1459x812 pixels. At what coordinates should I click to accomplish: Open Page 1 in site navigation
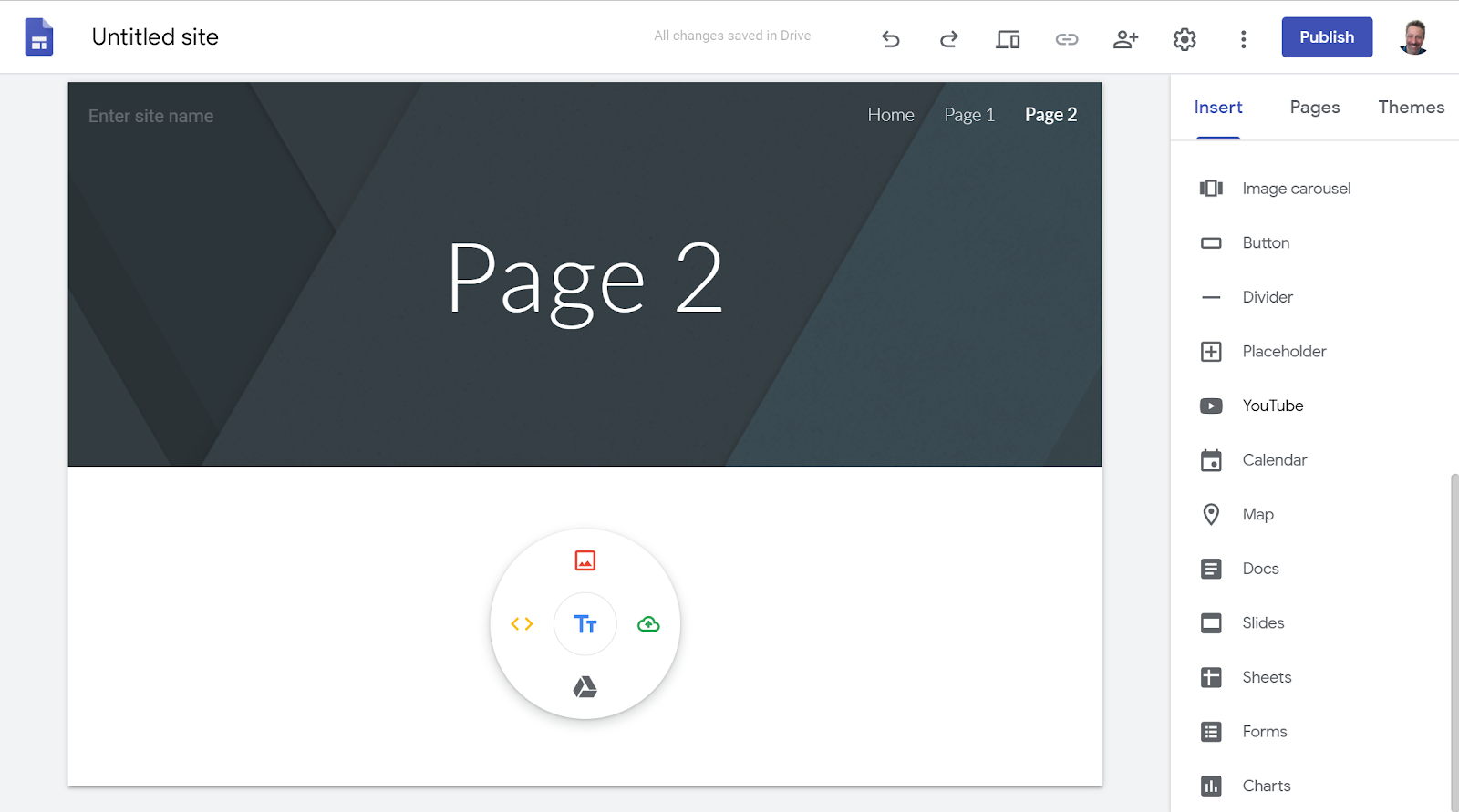coord(969,115)
